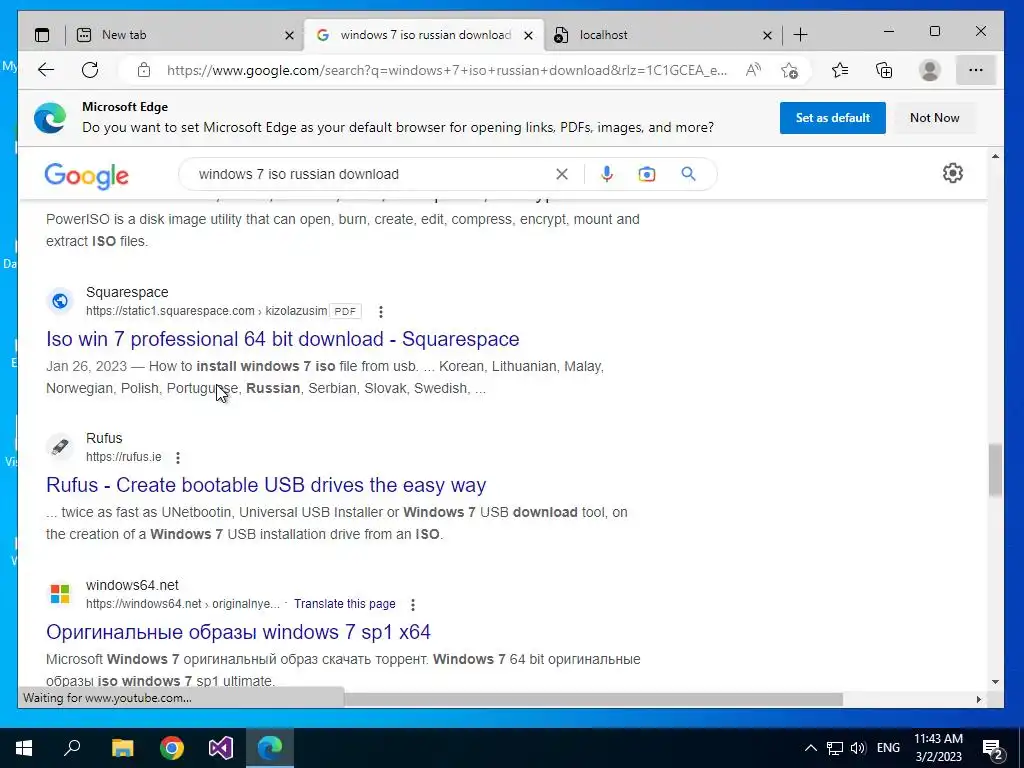Open more options for Squarespace result

coord(381,312)
